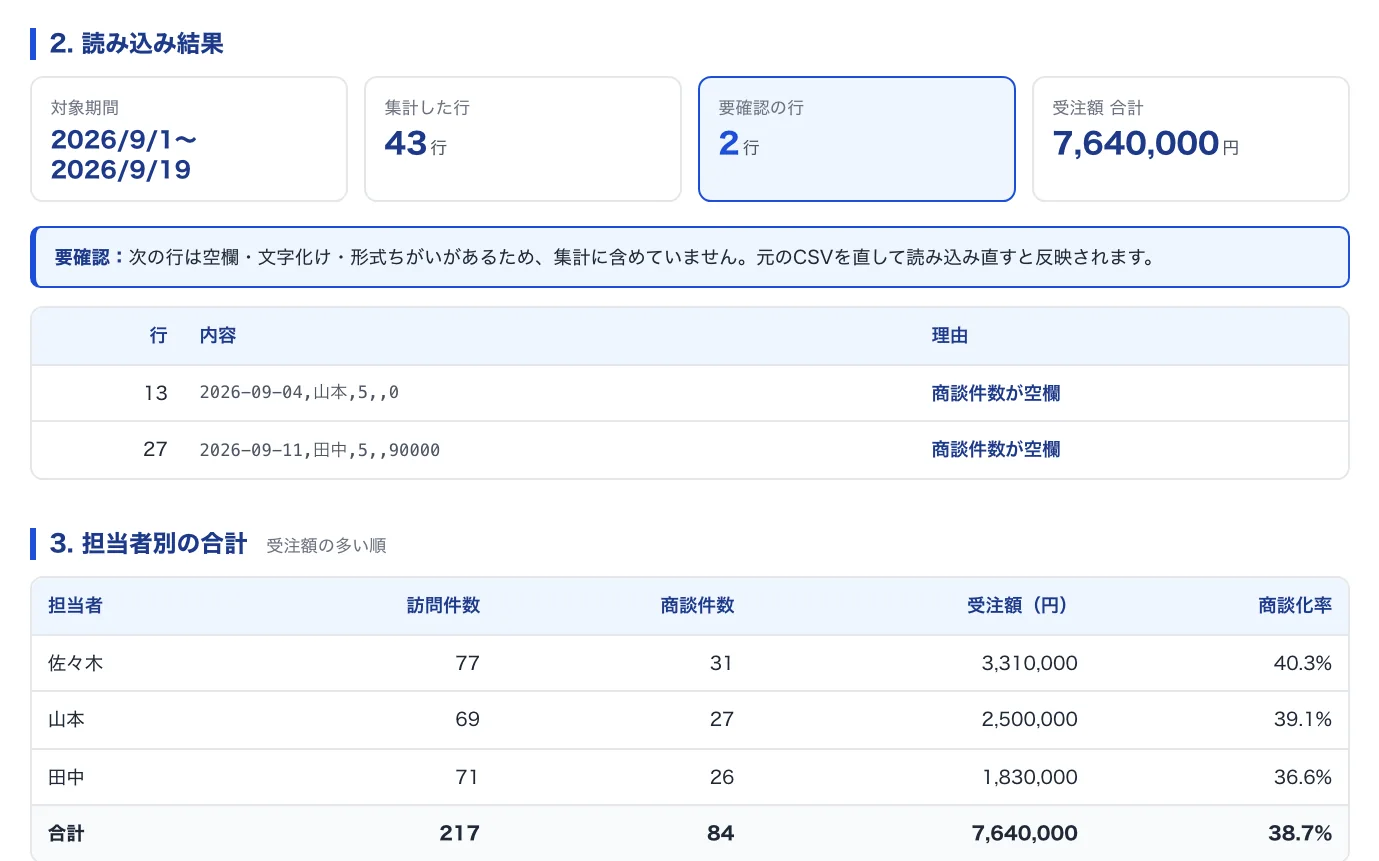Click reason 商談件数が空欄 for row 13
Screen dimensions: 1379x861
click(996, 393)
